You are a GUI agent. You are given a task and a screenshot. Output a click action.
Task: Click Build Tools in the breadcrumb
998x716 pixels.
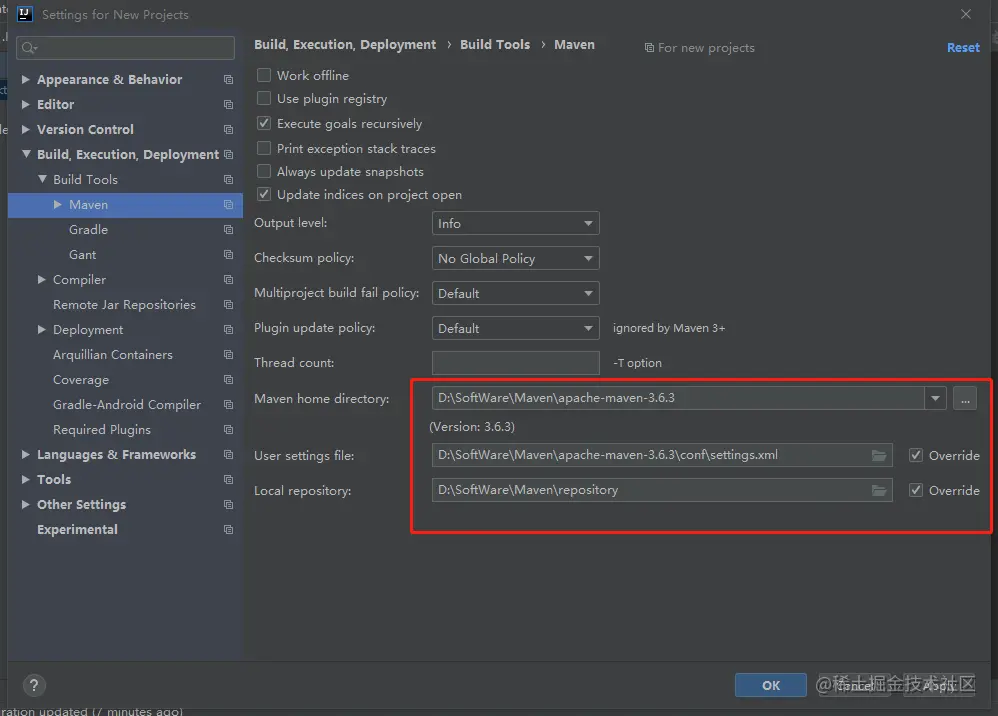coord(495,45)
